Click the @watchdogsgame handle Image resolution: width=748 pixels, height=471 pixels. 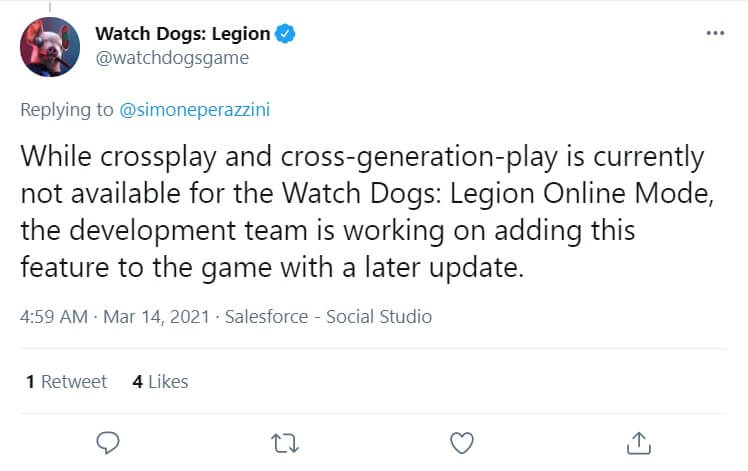click(x=171, y=57)
